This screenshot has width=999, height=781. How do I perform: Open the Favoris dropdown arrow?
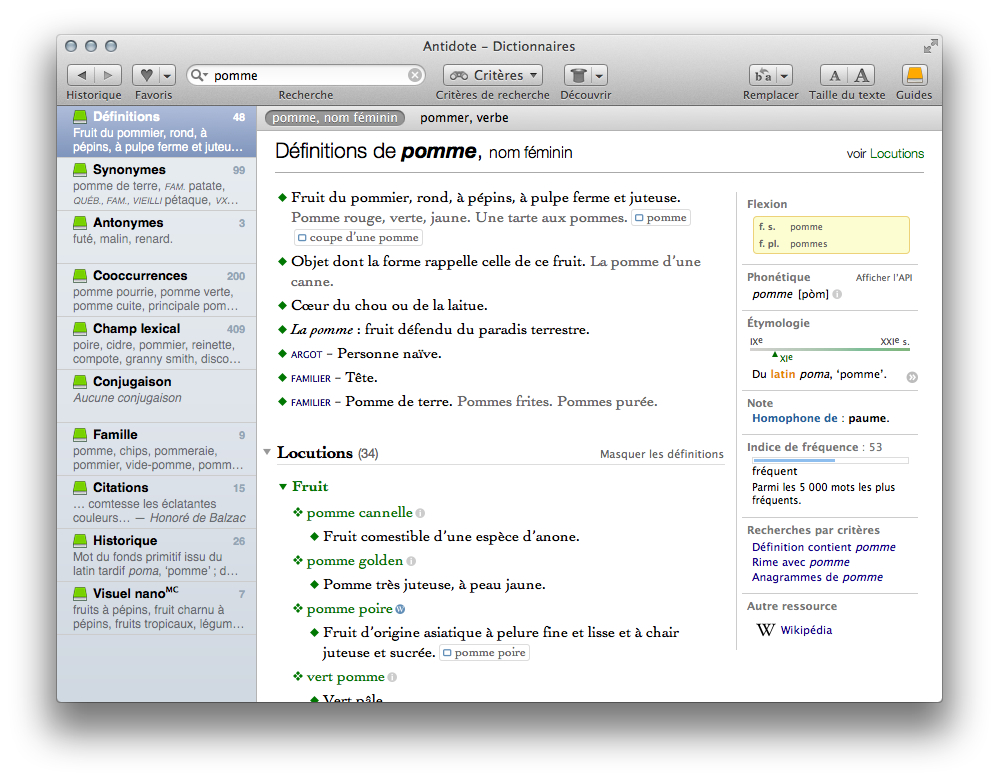click(167, 75)
